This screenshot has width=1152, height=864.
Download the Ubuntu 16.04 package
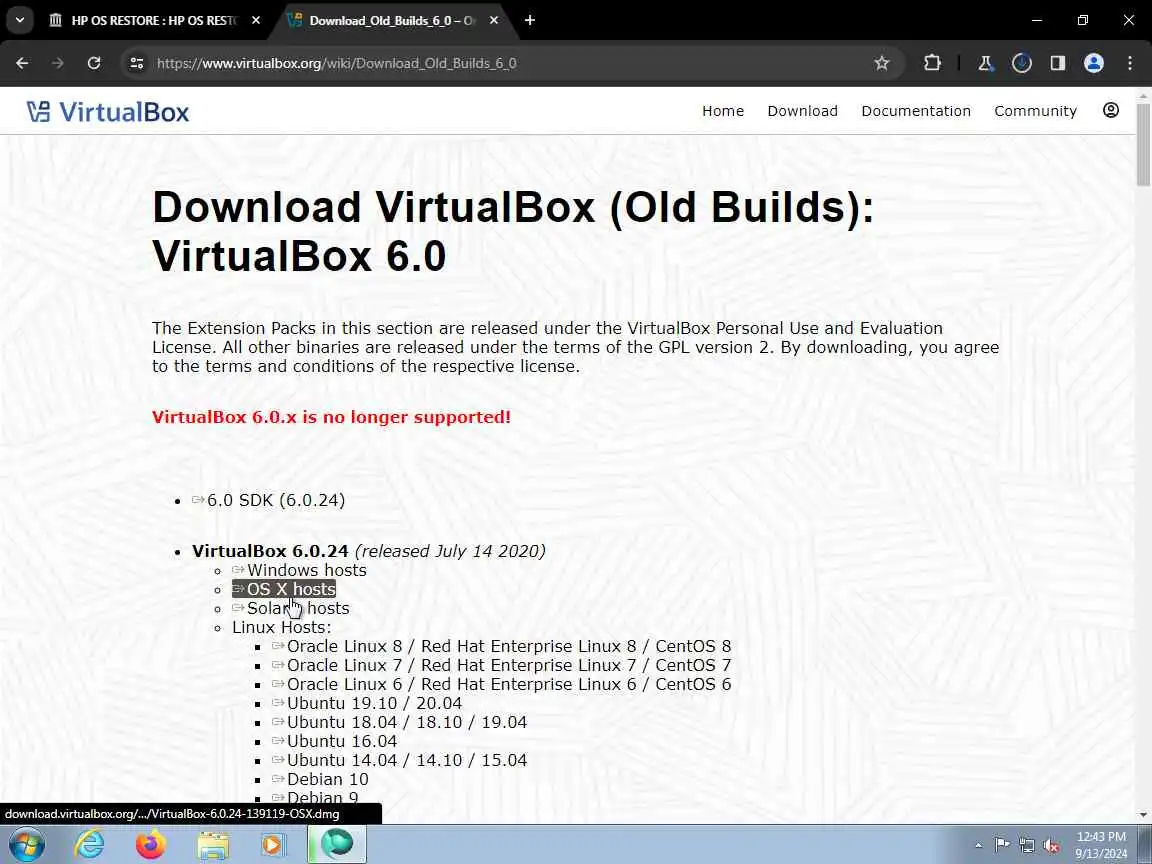point(335,742)
